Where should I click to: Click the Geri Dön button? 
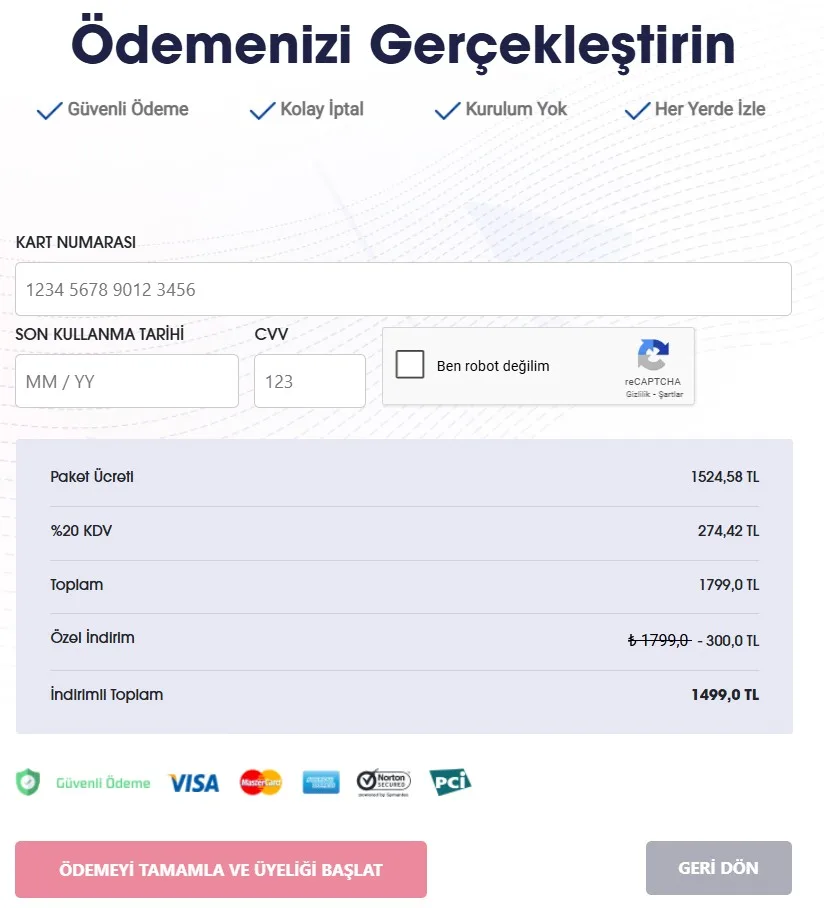[719, 868]
